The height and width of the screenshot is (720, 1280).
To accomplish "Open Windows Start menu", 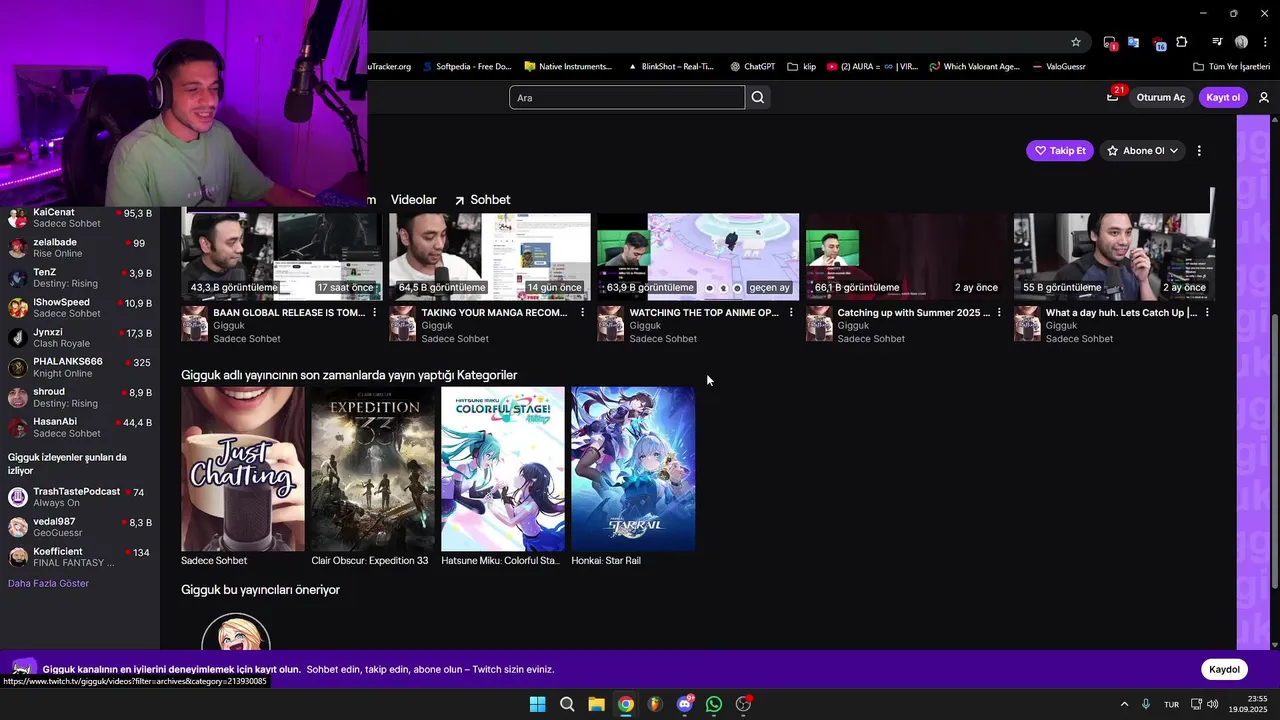I will point(537,704).
